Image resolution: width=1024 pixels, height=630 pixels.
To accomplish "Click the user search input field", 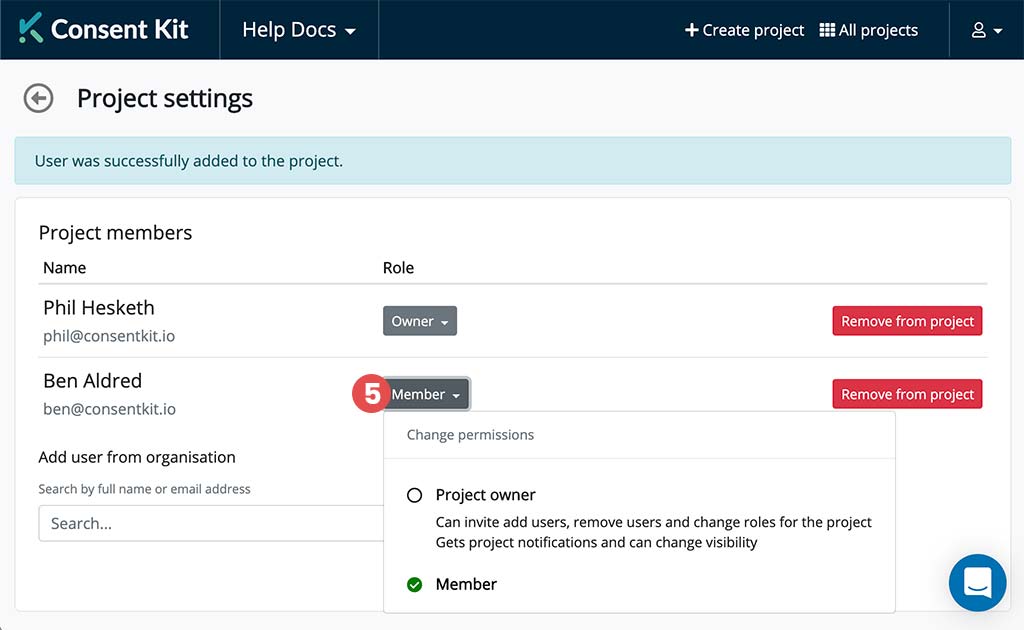I will (x=210, y=523).
